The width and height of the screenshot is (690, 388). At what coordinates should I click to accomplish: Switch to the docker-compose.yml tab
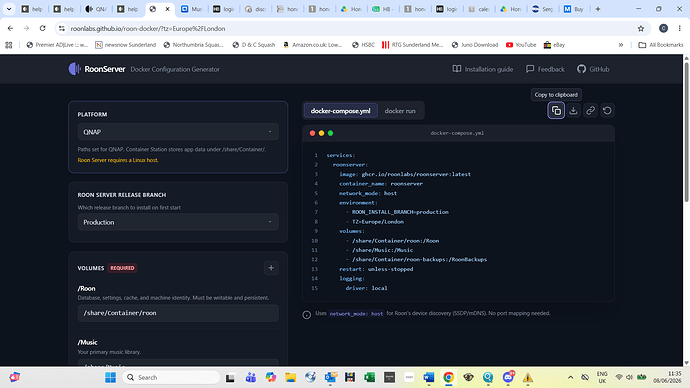pyautogui.click(x=340, y=111)
